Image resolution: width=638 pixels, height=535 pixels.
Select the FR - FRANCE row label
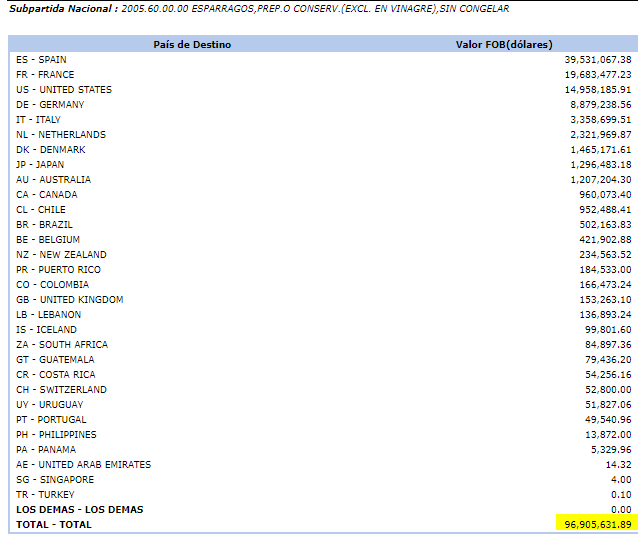(45, 75)
